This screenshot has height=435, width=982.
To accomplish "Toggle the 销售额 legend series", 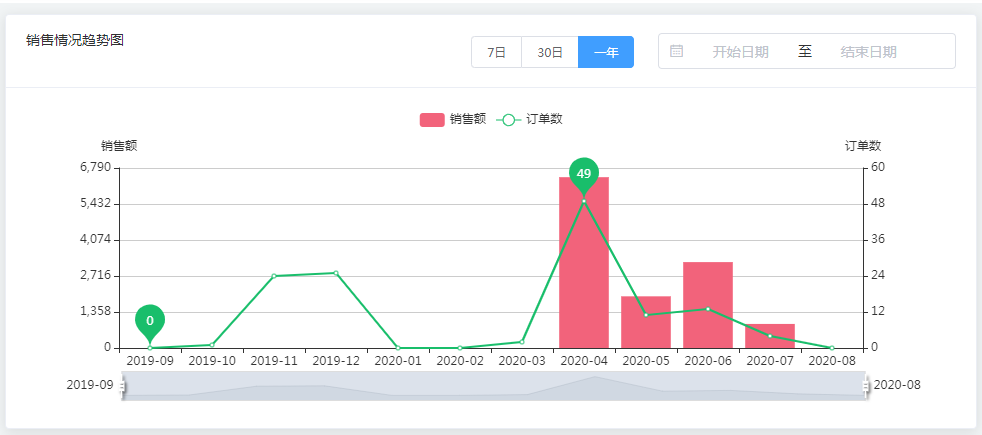I will point(453,120).
